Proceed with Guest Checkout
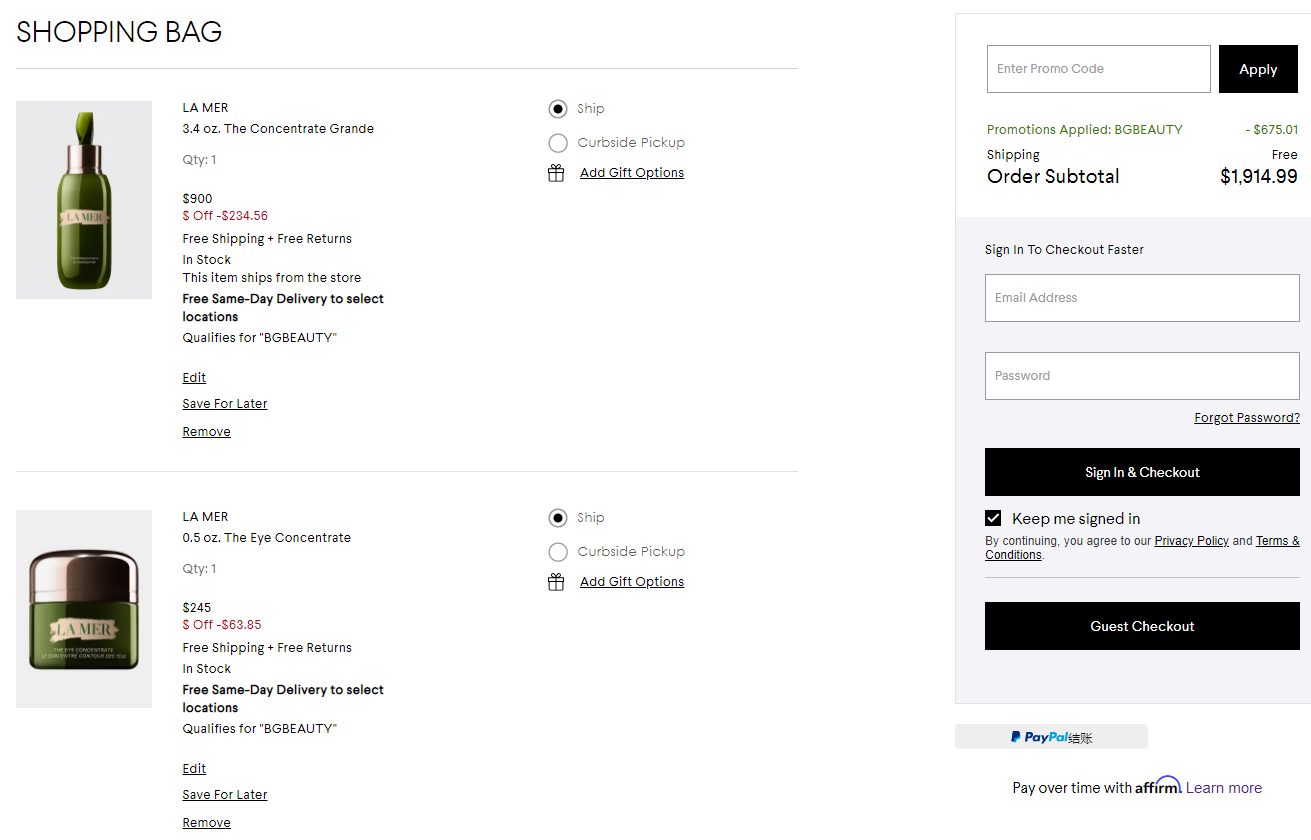Viewport: 1311px width, 840px height. tap(1142, 626)
